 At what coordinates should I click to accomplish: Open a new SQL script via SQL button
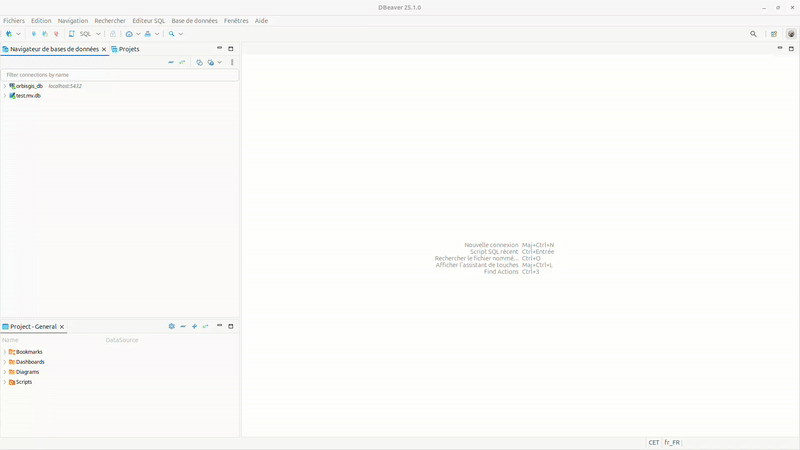pyautogui.click(x=81, y=34)
